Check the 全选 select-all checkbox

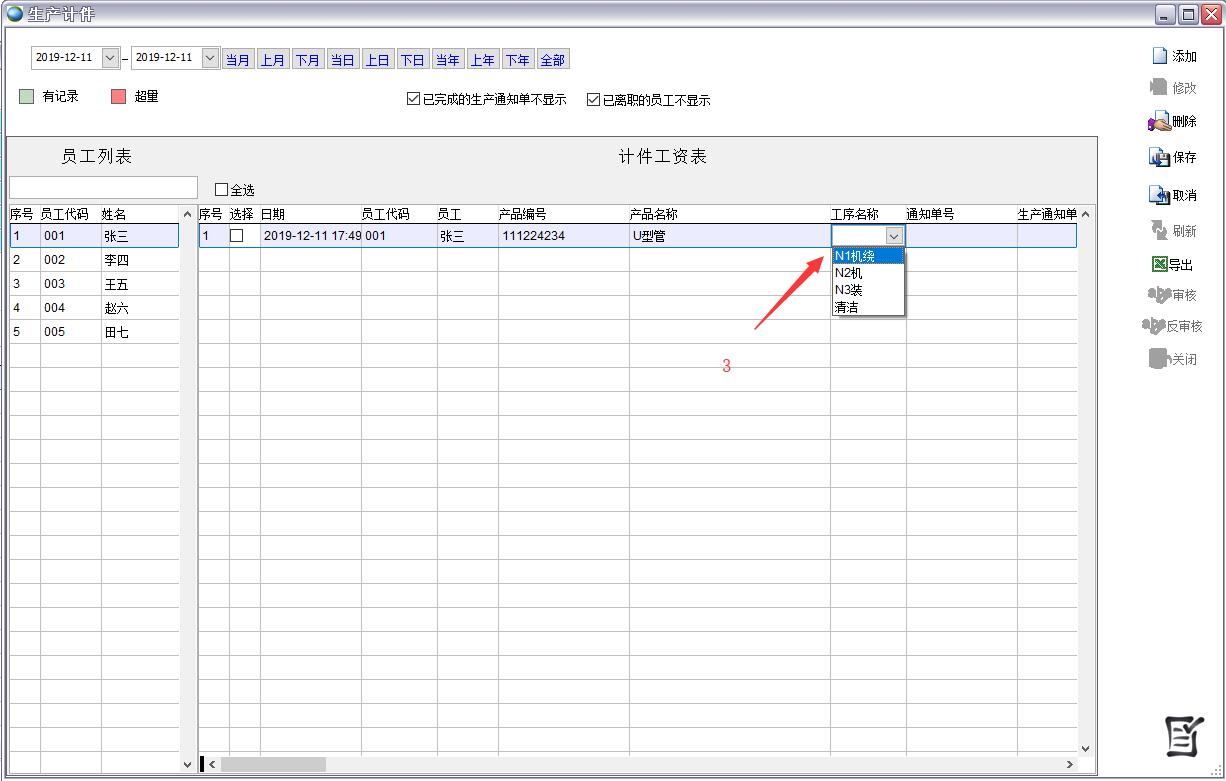click(x=222, y=189)
